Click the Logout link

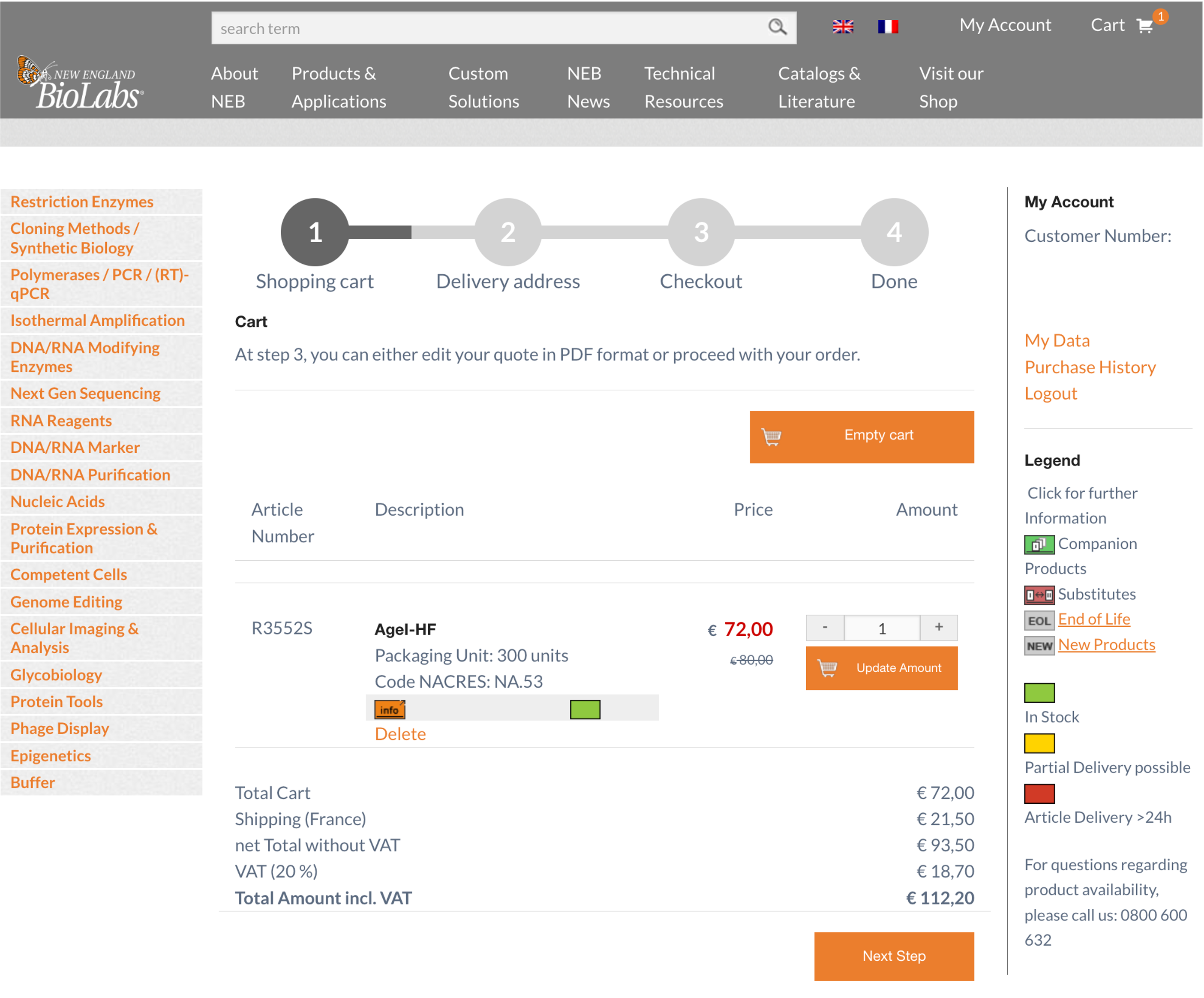click(1051, 394)
